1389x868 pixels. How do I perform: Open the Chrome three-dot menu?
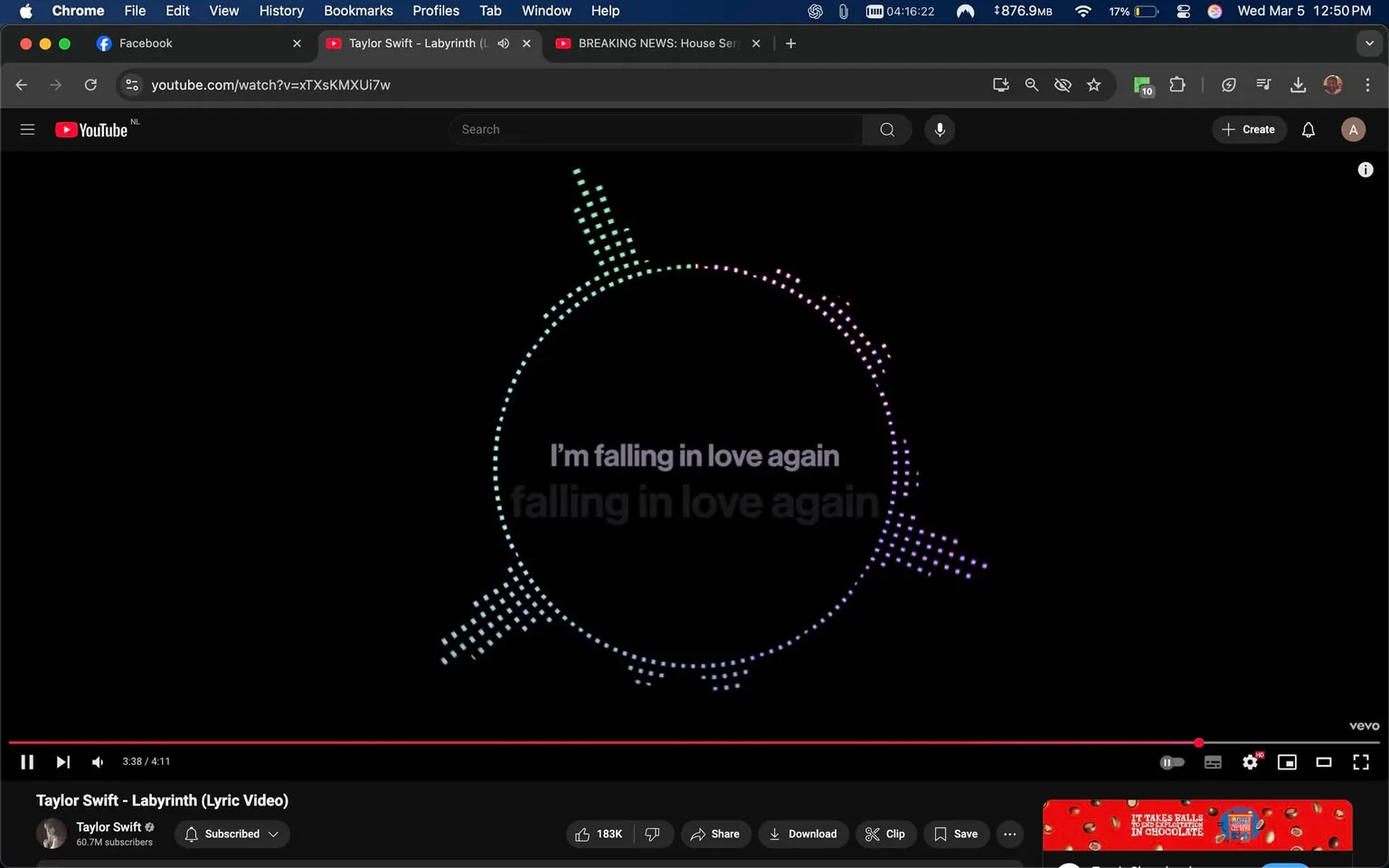1368,84
